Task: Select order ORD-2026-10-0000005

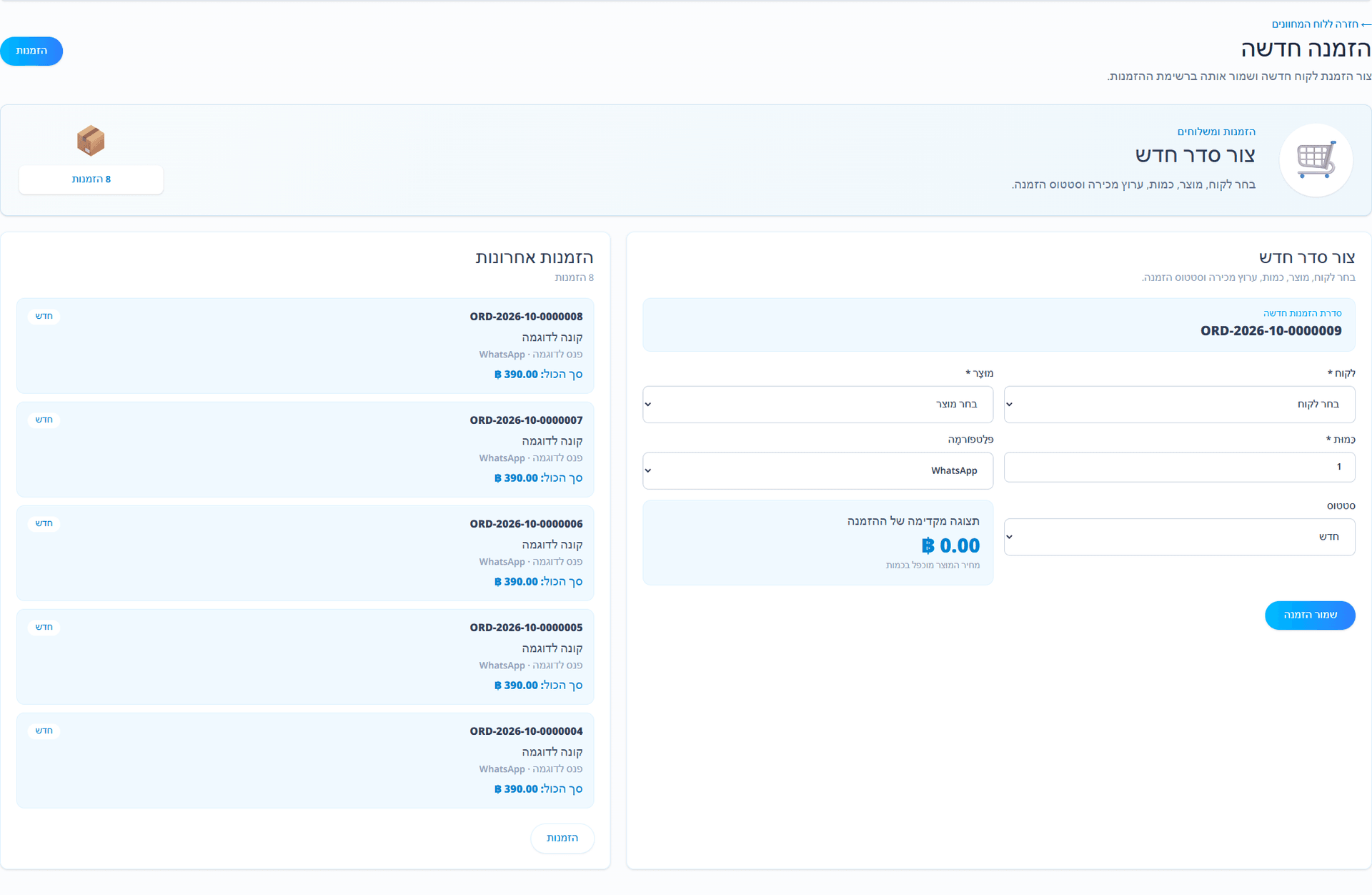Action: click(x=305, y=656)
